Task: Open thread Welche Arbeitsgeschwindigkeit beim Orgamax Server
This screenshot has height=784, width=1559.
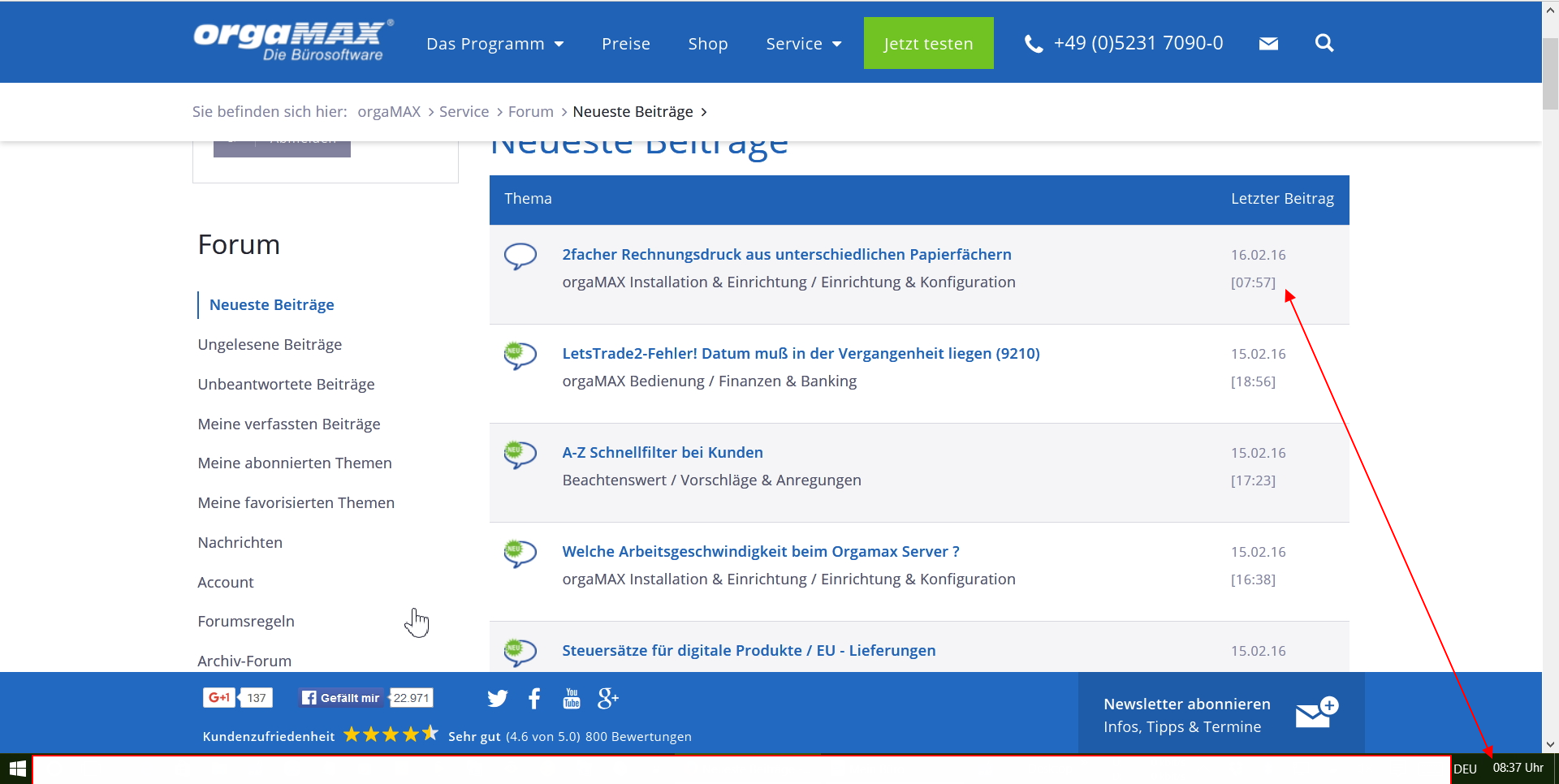Action: point(761,552)
